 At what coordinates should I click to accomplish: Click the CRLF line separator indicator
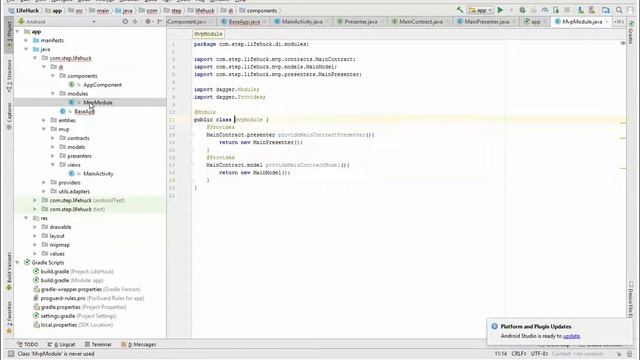click(519, 354)
